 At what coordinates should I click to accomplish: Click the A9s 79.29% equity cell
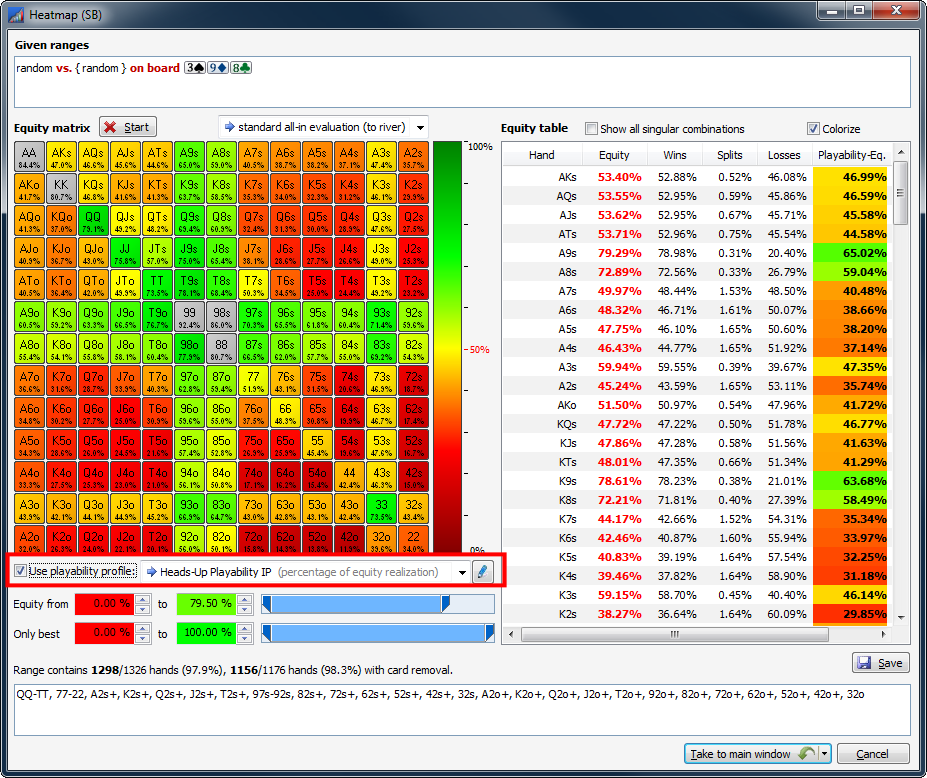[619, 253]
